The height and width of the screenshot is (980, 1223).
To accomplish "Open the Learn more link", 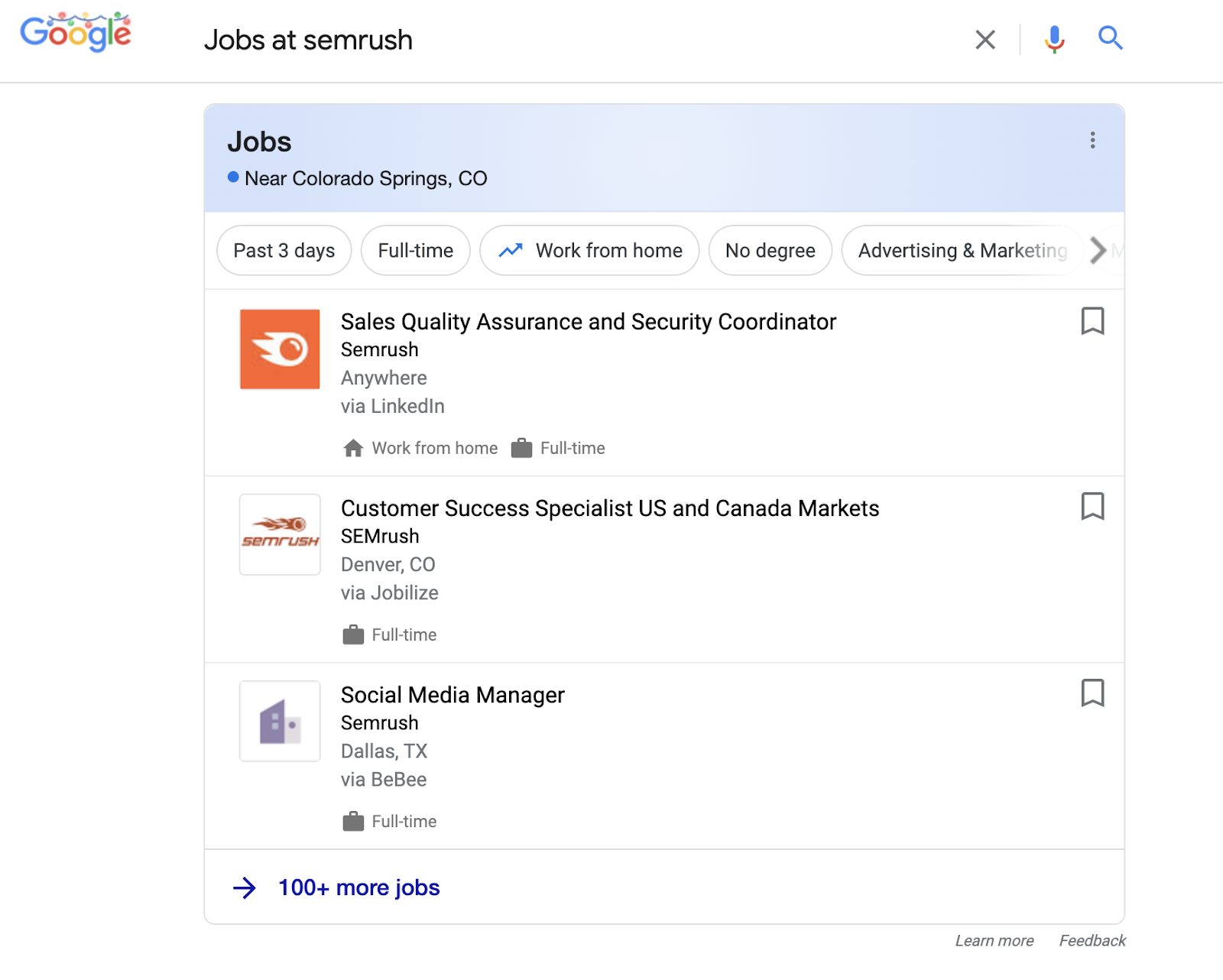I will (994, 941).
